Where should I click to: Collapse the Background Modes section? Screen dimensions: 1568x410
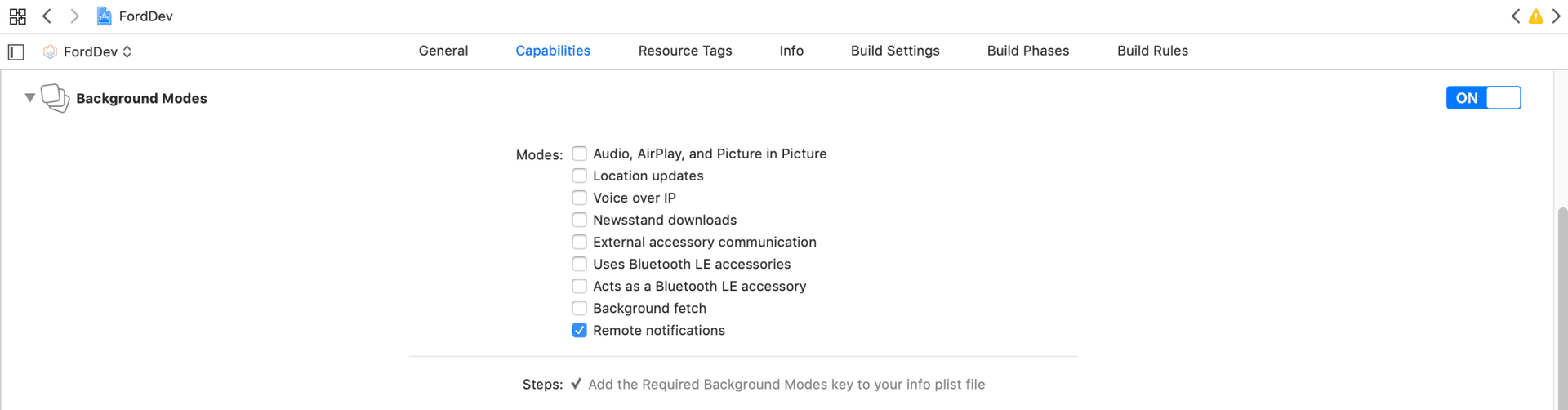click(x=29, y=98)
